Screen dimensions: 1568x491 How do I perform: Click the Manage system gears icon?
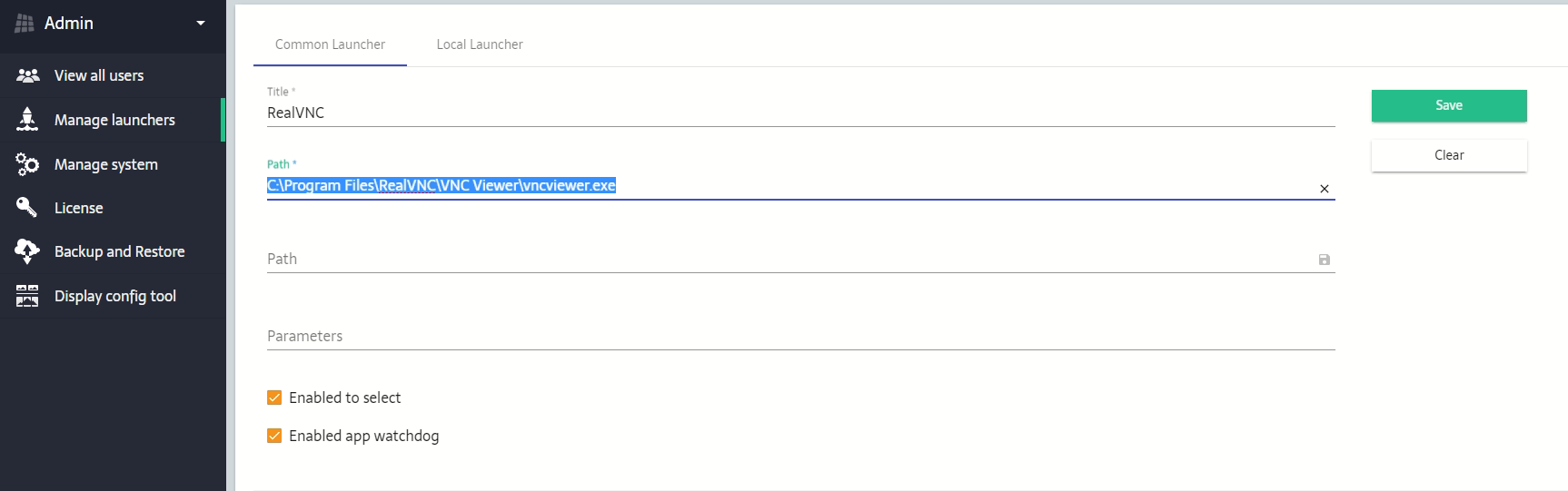click(x=27, y=164)
